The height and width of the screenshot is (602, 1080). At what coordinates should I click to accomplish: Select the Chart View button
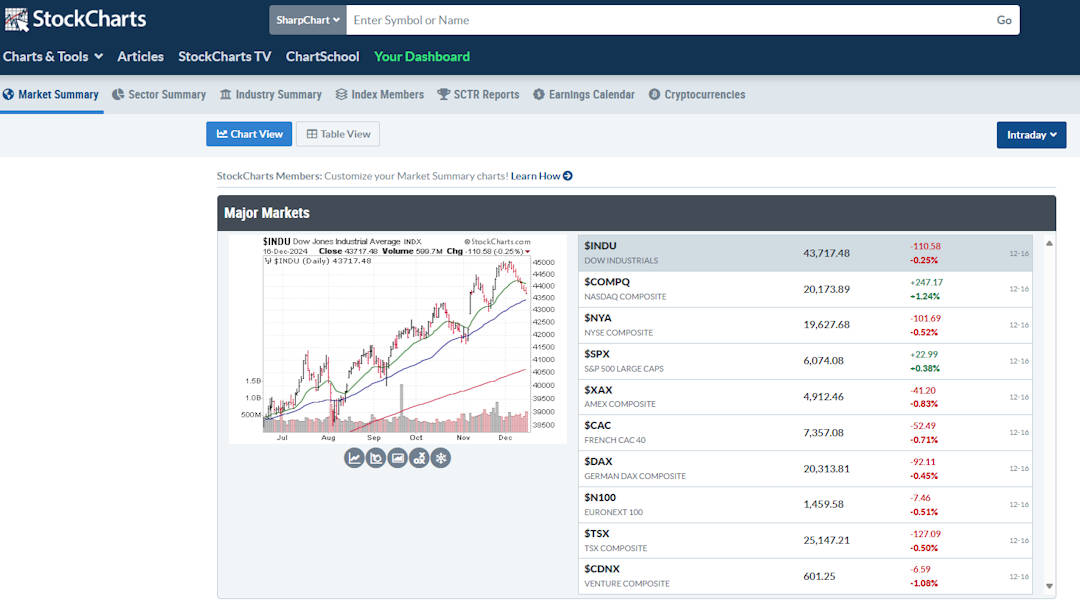pyautogui.click(x=249, y=134)
